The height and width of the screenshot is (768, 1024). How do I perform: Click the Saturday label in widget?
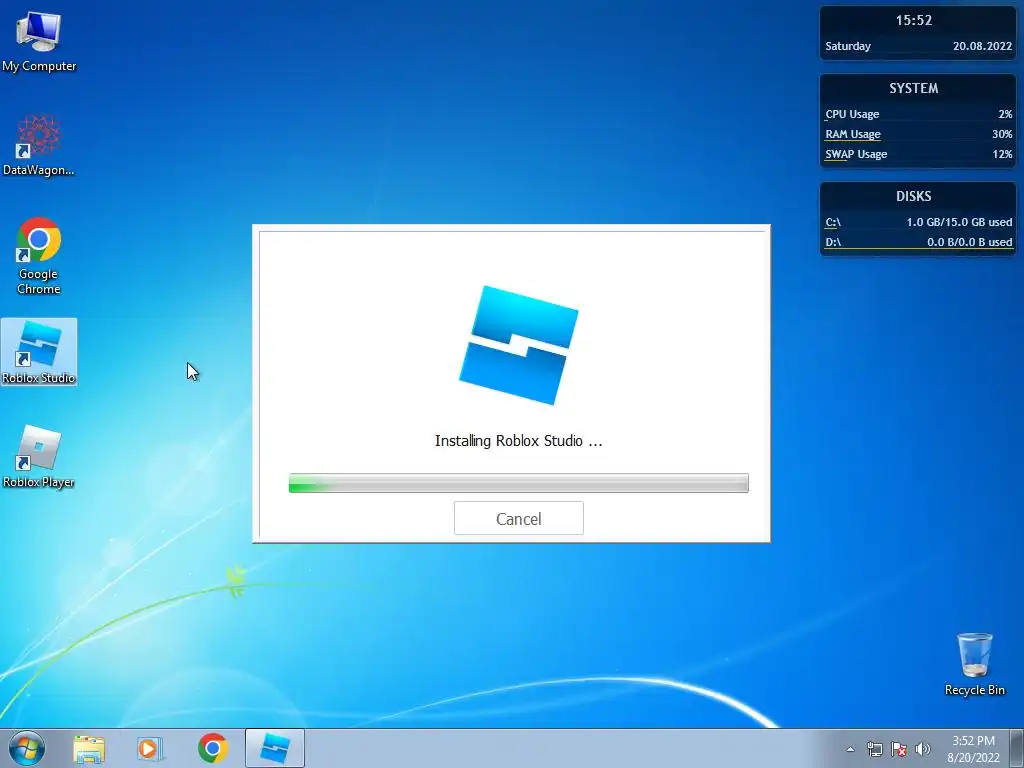pos(848,46)
